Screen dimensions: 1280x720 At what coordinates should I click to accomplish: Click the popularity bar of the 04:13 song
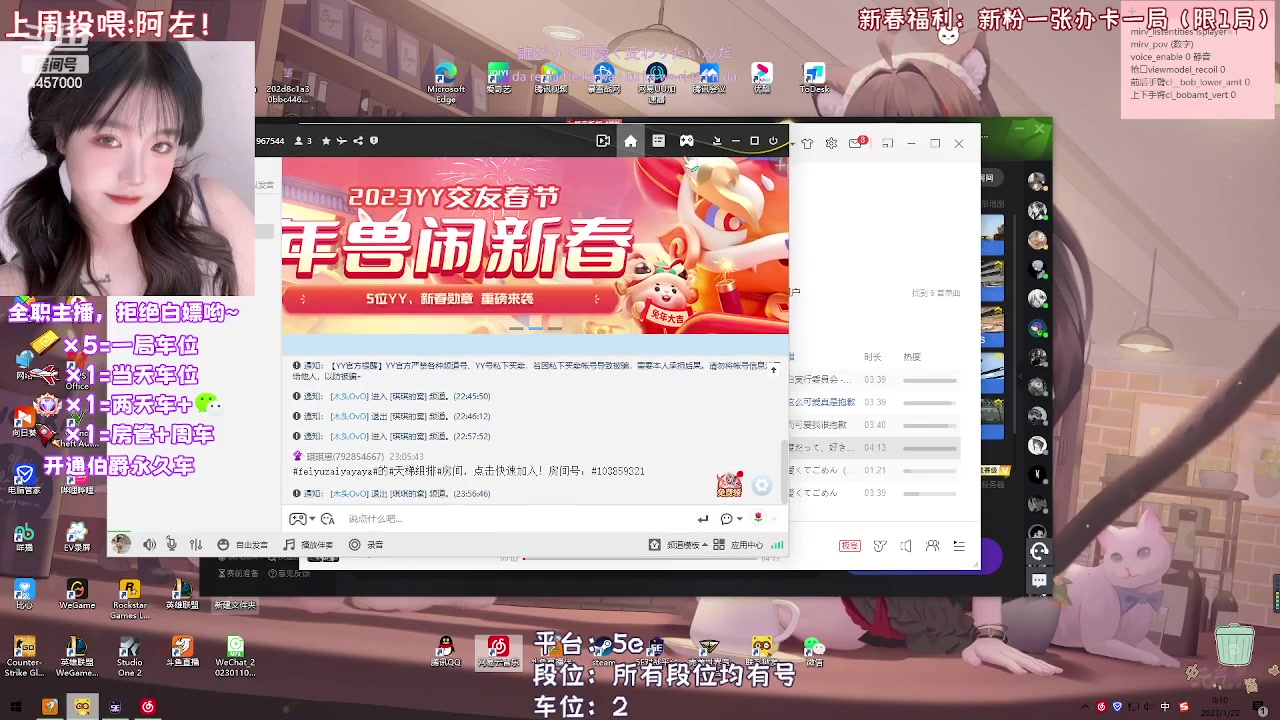[930, 448]
